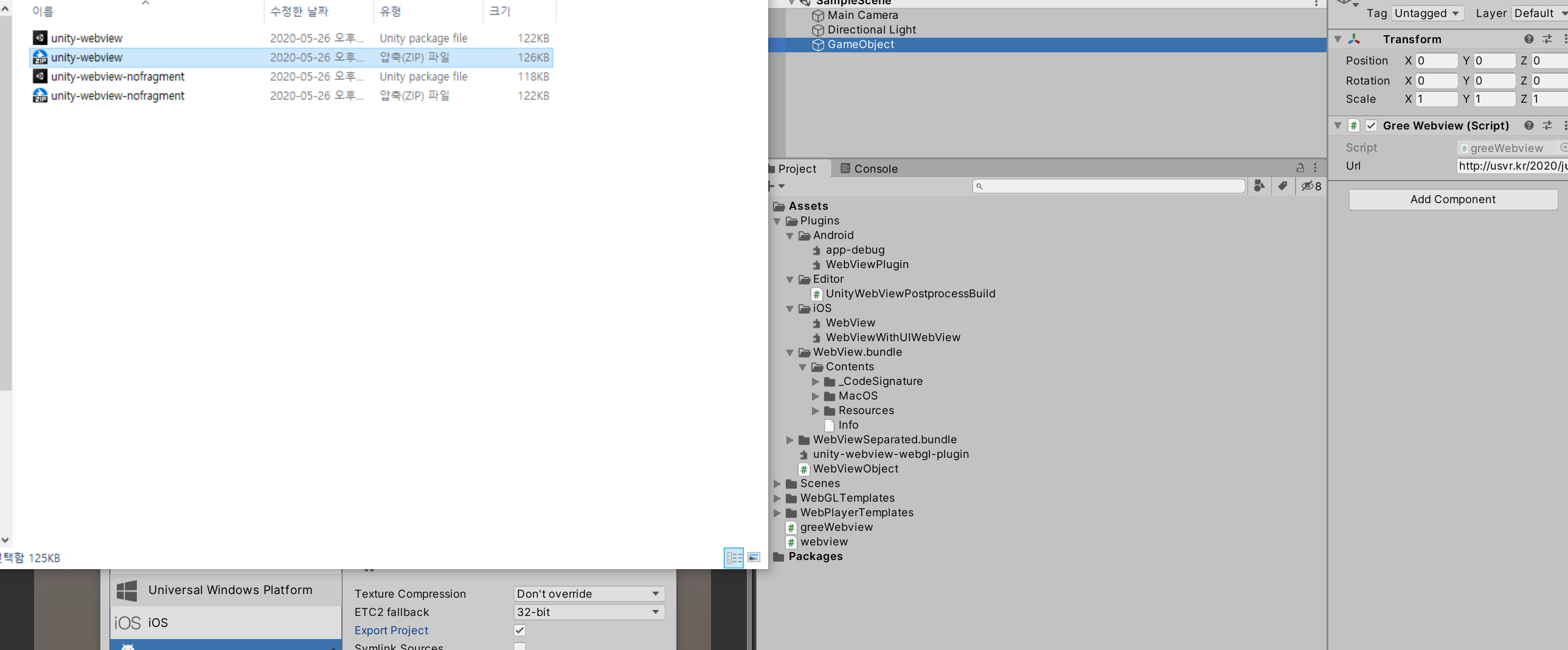The image size is (1568, 650).
Task: Click search by type icon in Project toolbar
Action: click(x=1260, y=186)
